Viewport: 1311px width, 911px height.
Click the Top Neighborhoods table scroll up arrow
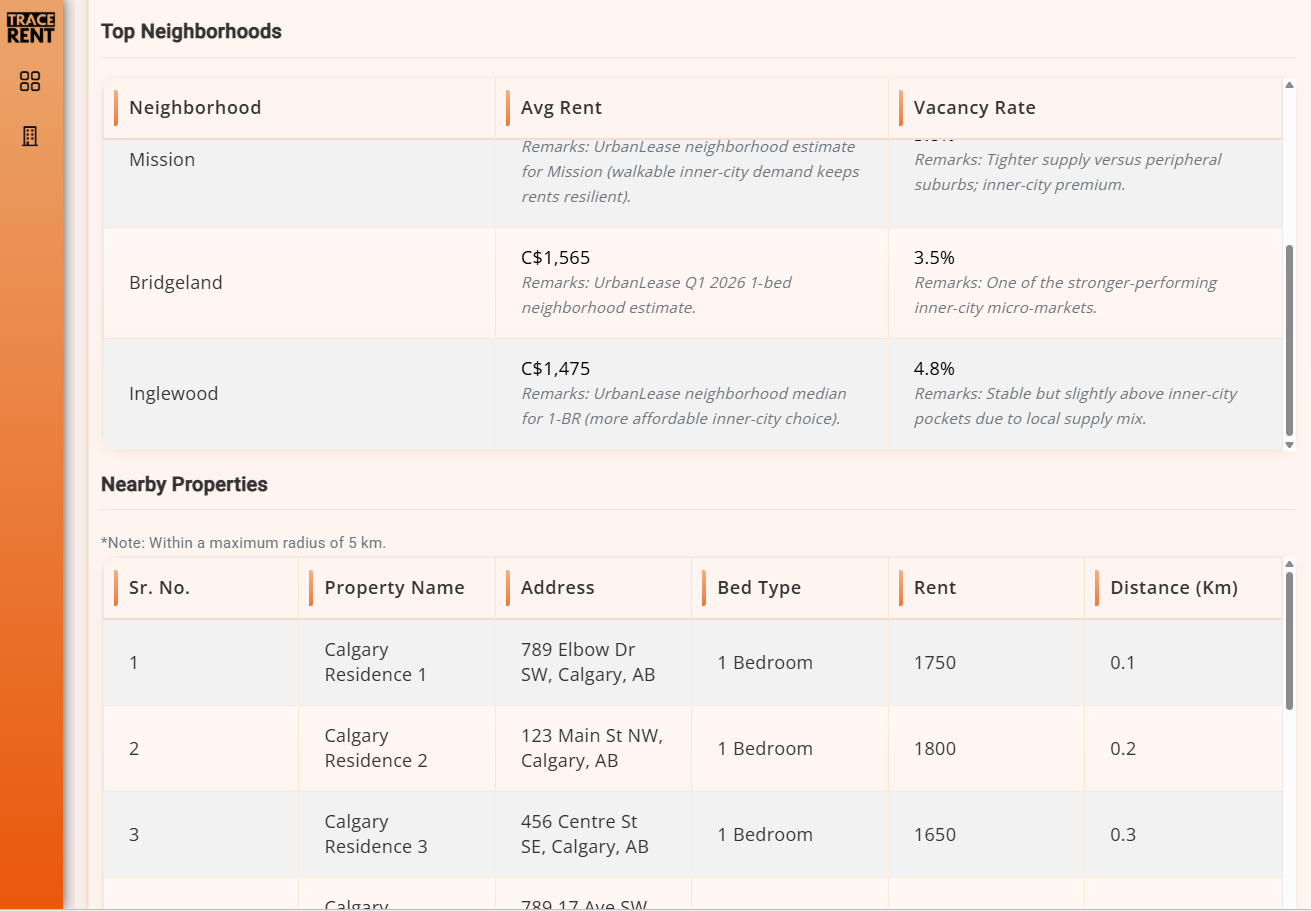[x=1289, y=85]
